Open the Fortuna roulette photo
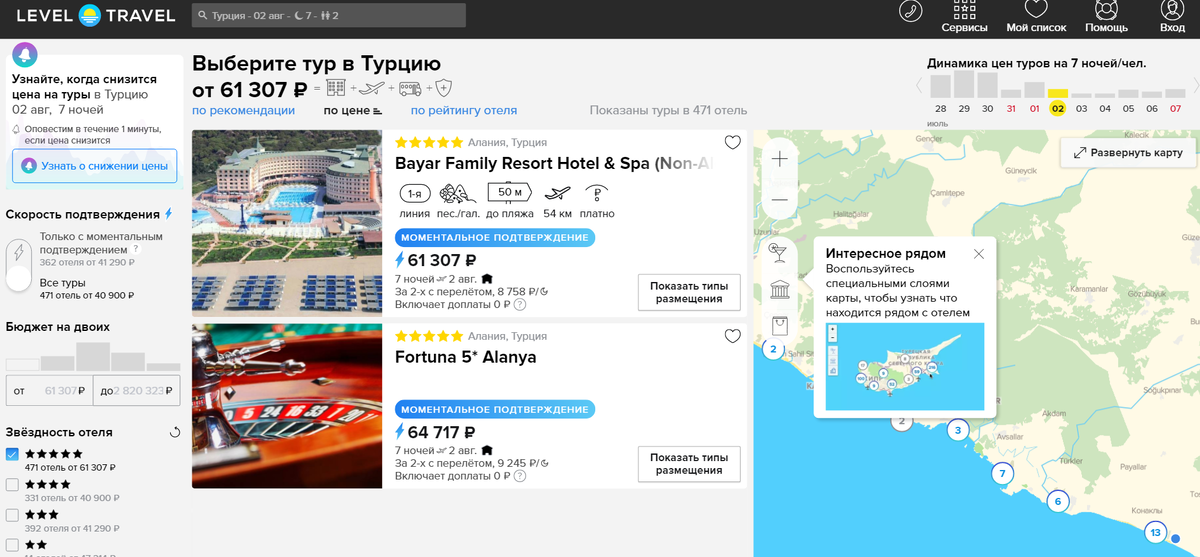 click(x=287, y=406)
